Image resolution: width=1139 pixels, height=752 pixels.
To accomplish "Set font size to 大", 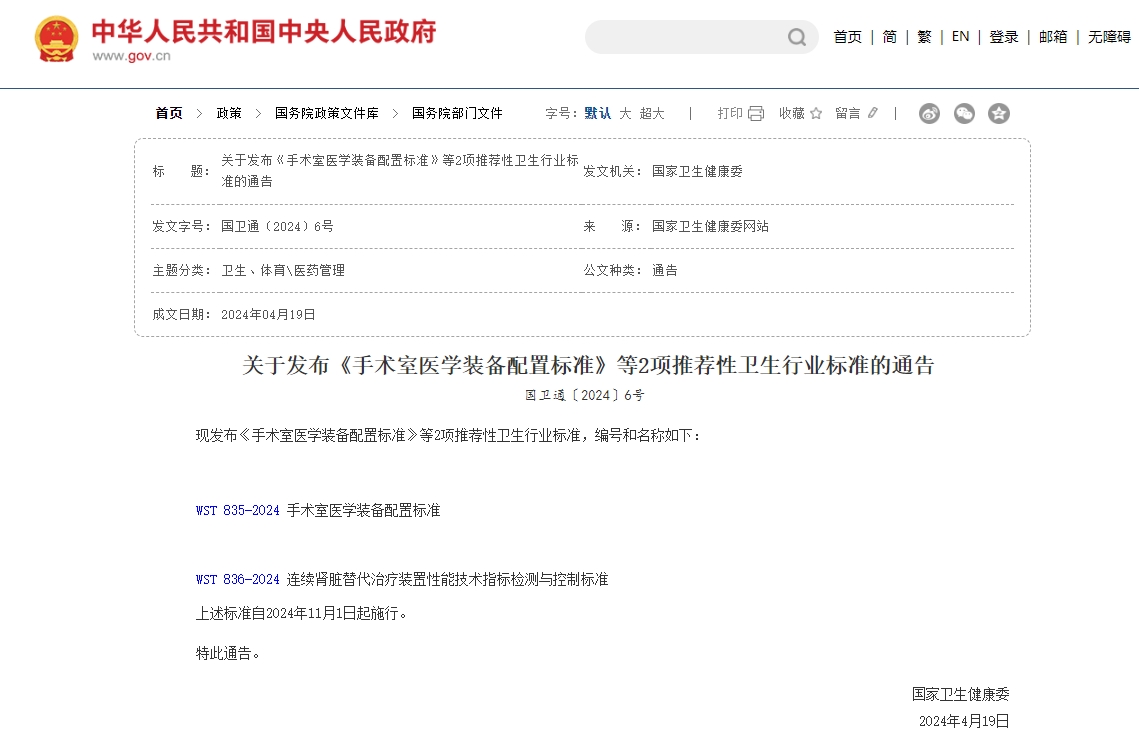I will (625, 113).
